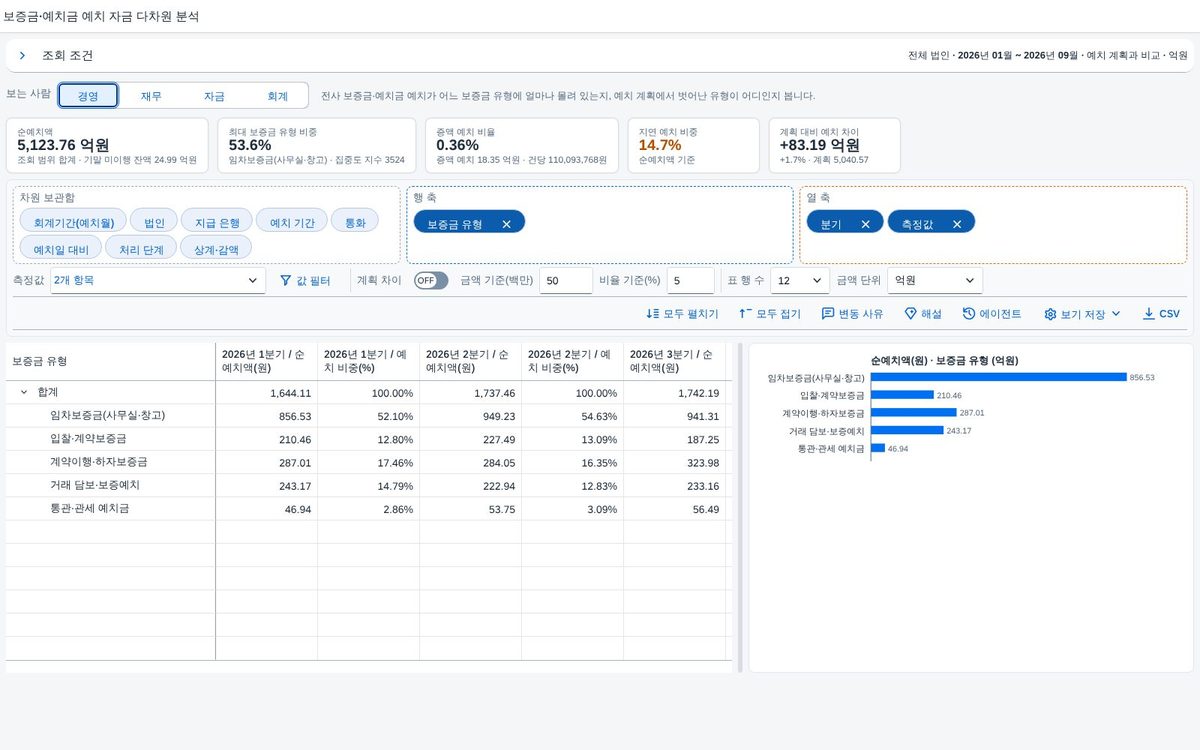Edit the 비율 기준(%) input field
Image resolution: width=1200 pixels, height=750 pixels.
(691, 281)
